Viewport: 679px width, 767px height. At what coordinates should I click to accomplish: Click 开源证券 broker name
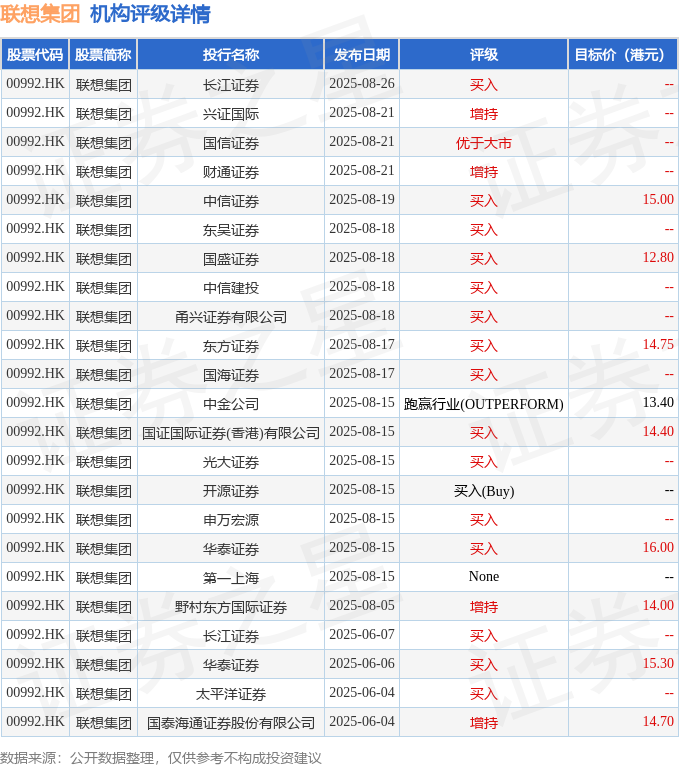coord(231,491)
